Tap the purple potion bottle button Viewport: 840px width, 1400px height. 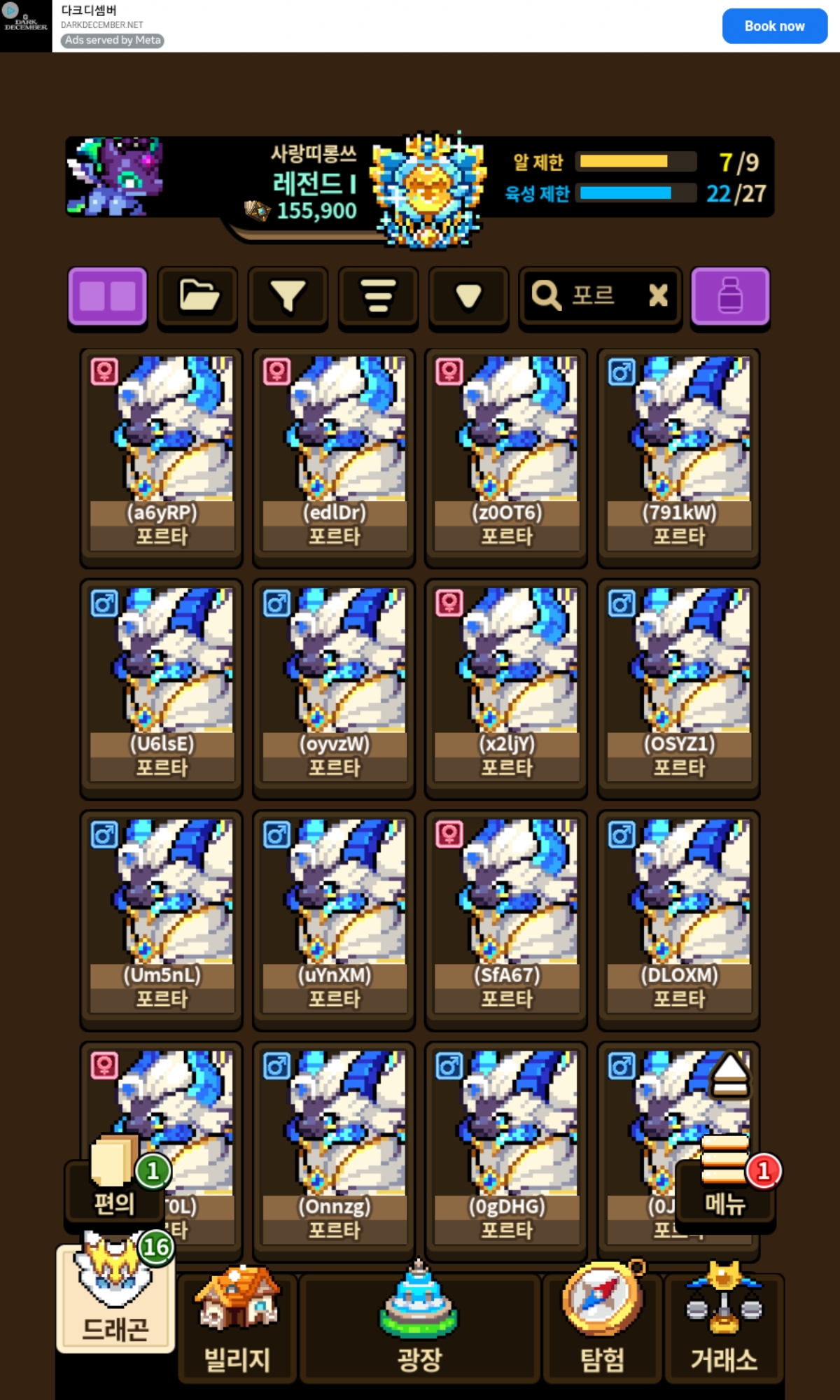tap(730, 296)
